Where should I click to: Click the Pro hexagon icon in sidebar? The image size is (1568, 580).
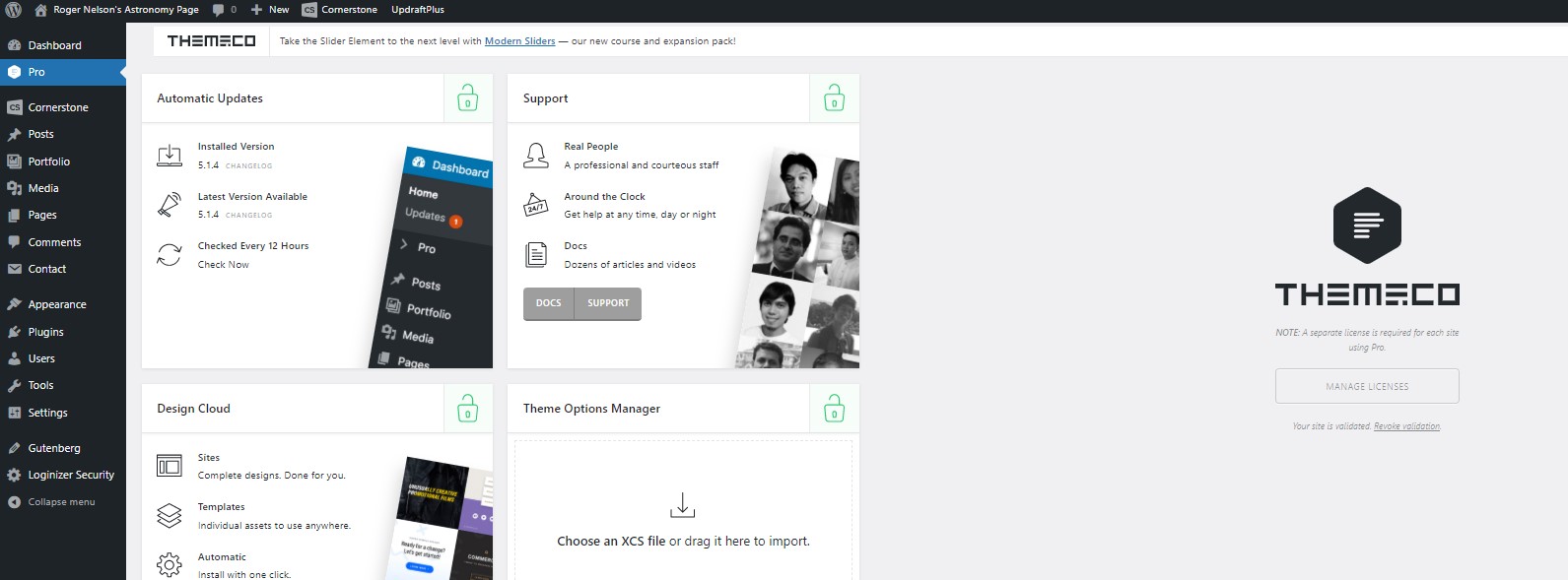14,72
